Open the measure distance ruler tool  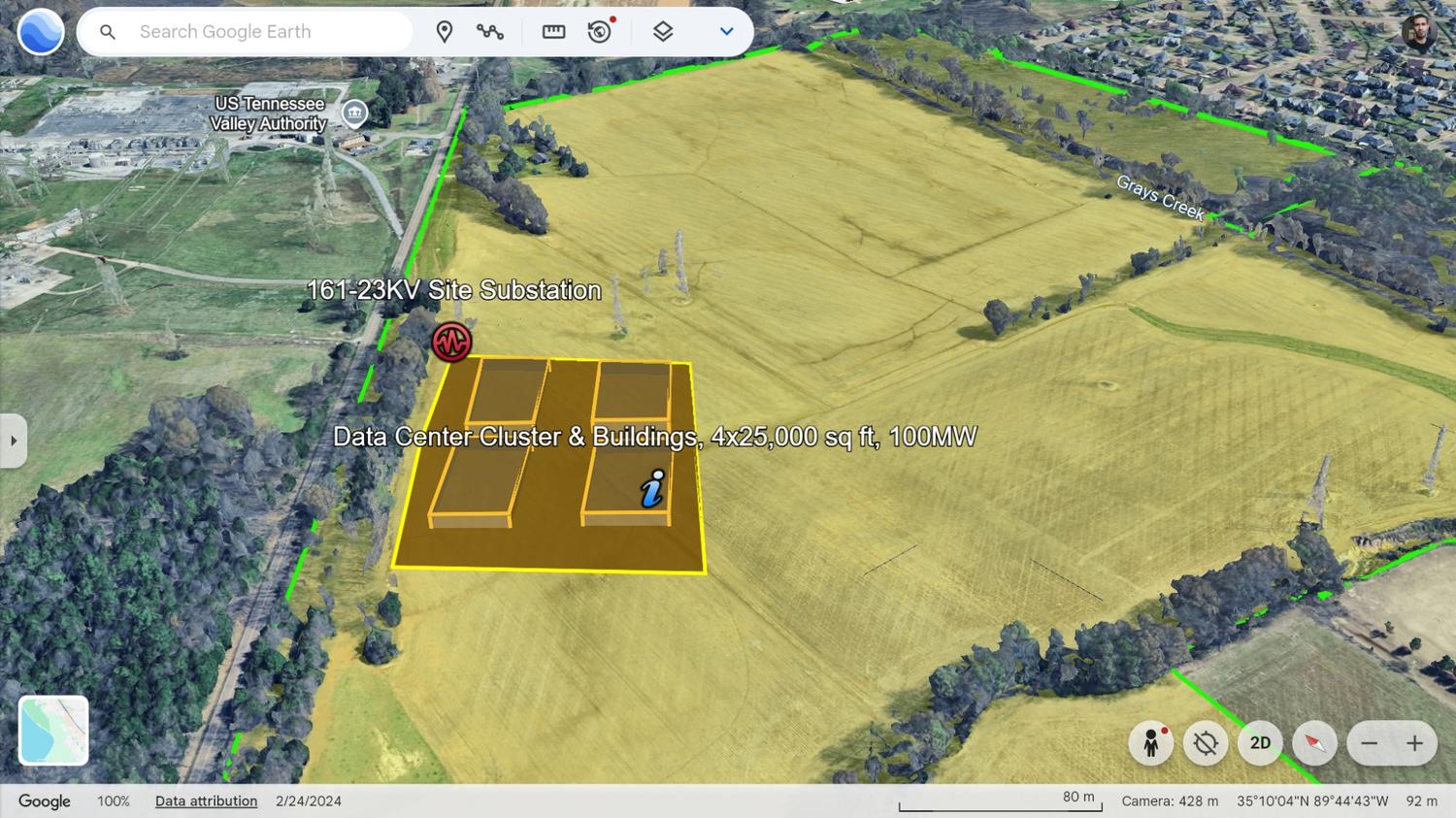553,32
